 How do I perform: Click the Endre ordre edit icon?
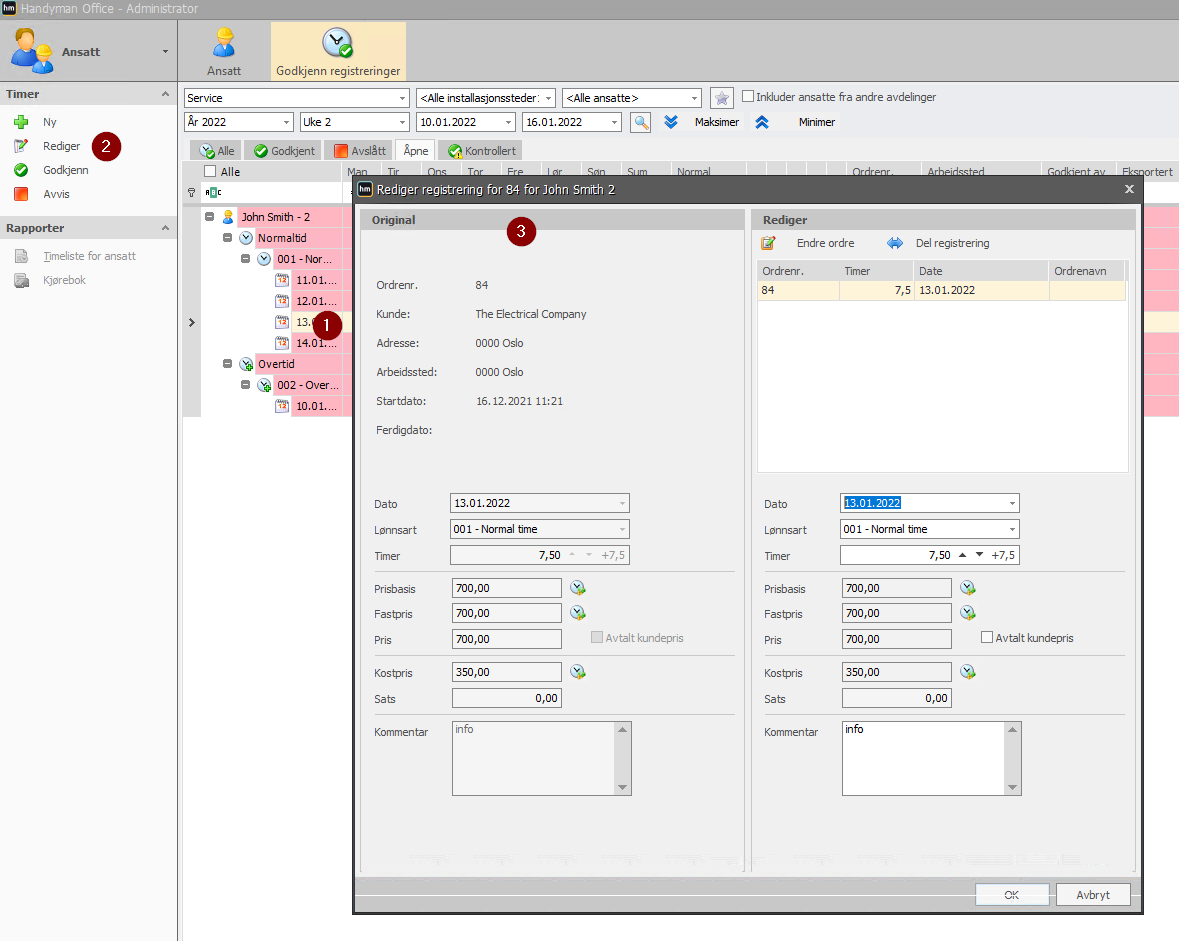click(768, 243)
